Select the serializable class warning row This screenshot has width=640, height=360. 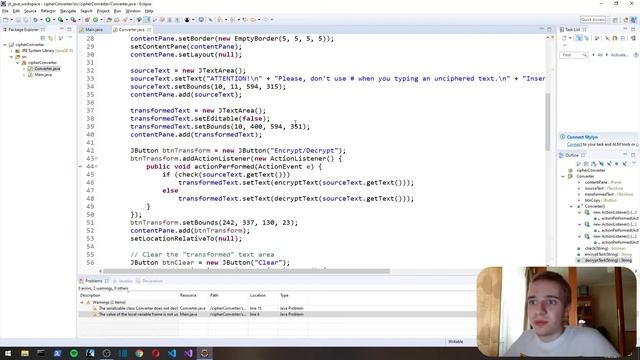click(x=277, y=308)
